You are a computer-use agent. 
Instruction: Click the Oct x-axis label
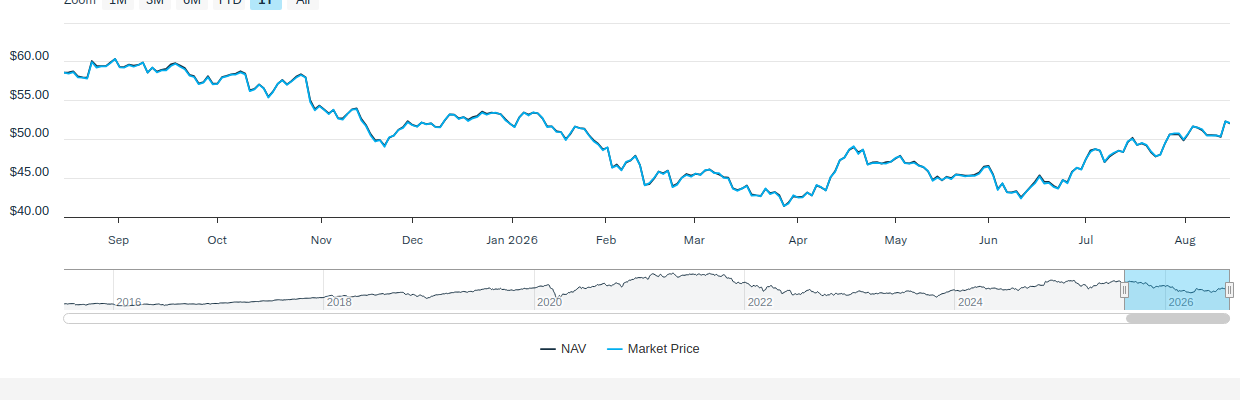[217, 240]
